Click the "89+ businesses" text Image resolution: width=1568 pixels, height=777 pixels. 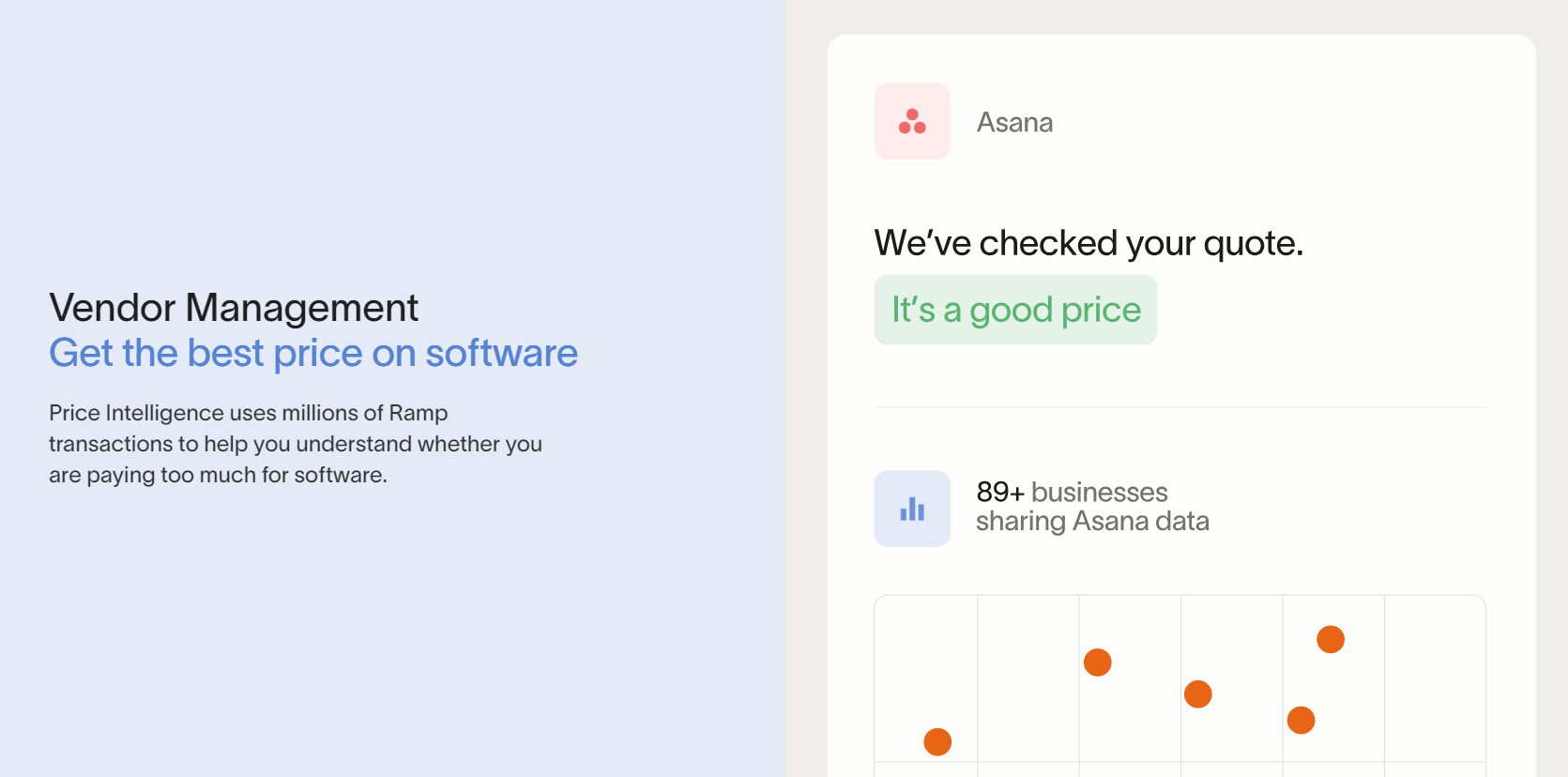[1072, 492]
